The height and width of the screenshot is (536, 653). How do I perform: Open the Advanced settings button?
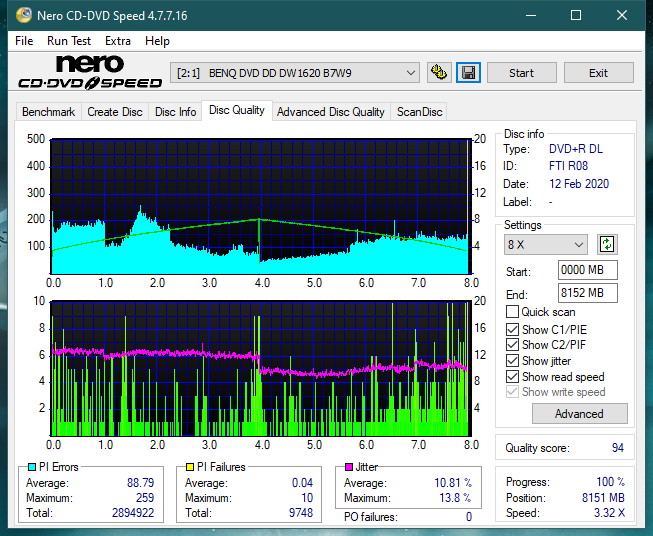point(579,414)
